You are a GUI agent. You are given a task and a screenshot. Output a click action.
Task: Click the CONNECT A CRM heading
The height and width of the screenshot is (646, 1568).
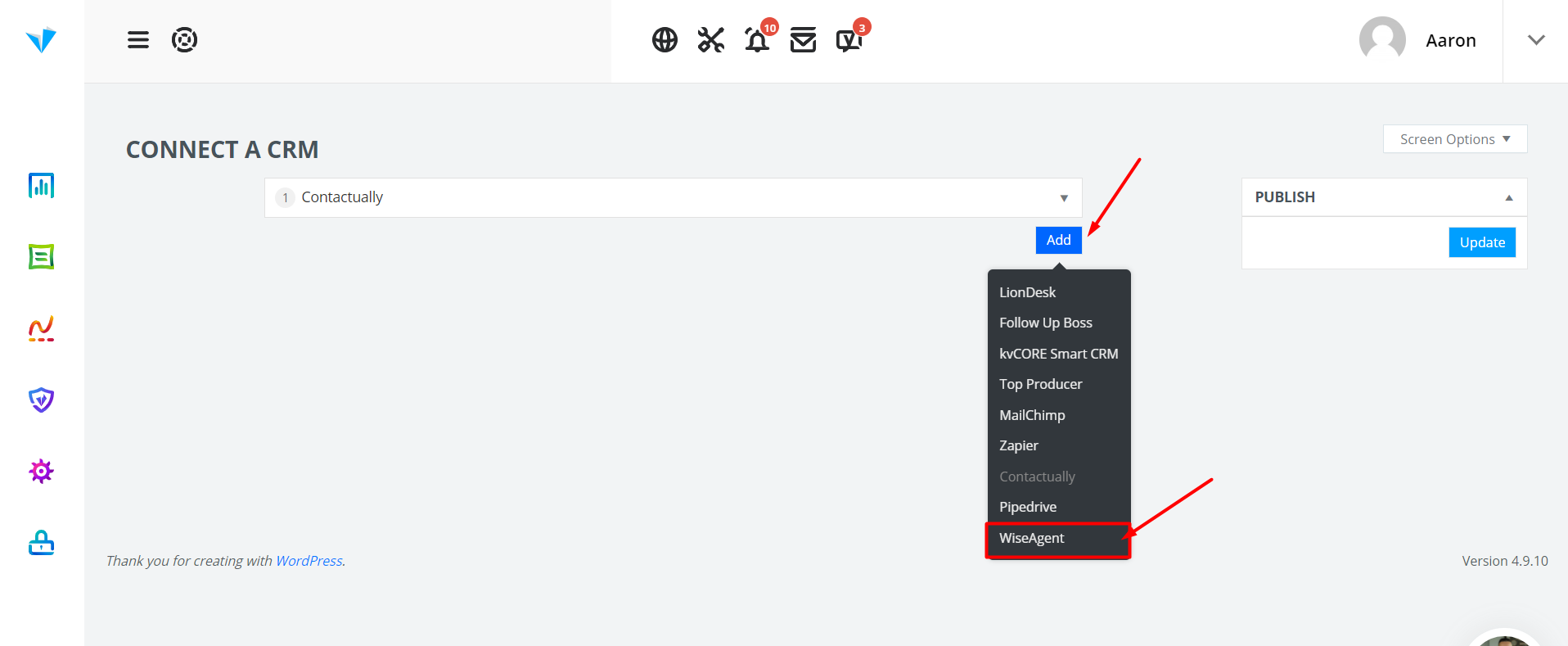point(223,150)
